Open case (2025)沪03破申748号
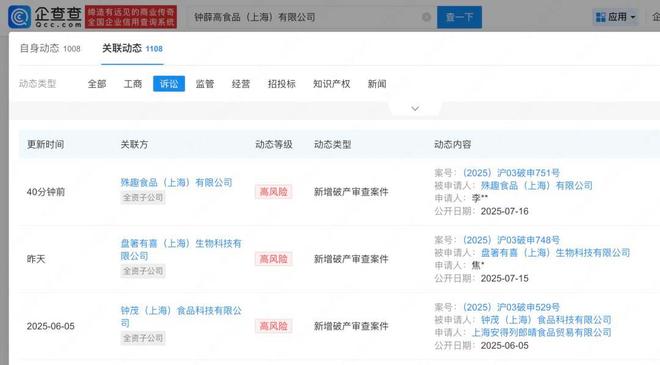 coord(511,240)
